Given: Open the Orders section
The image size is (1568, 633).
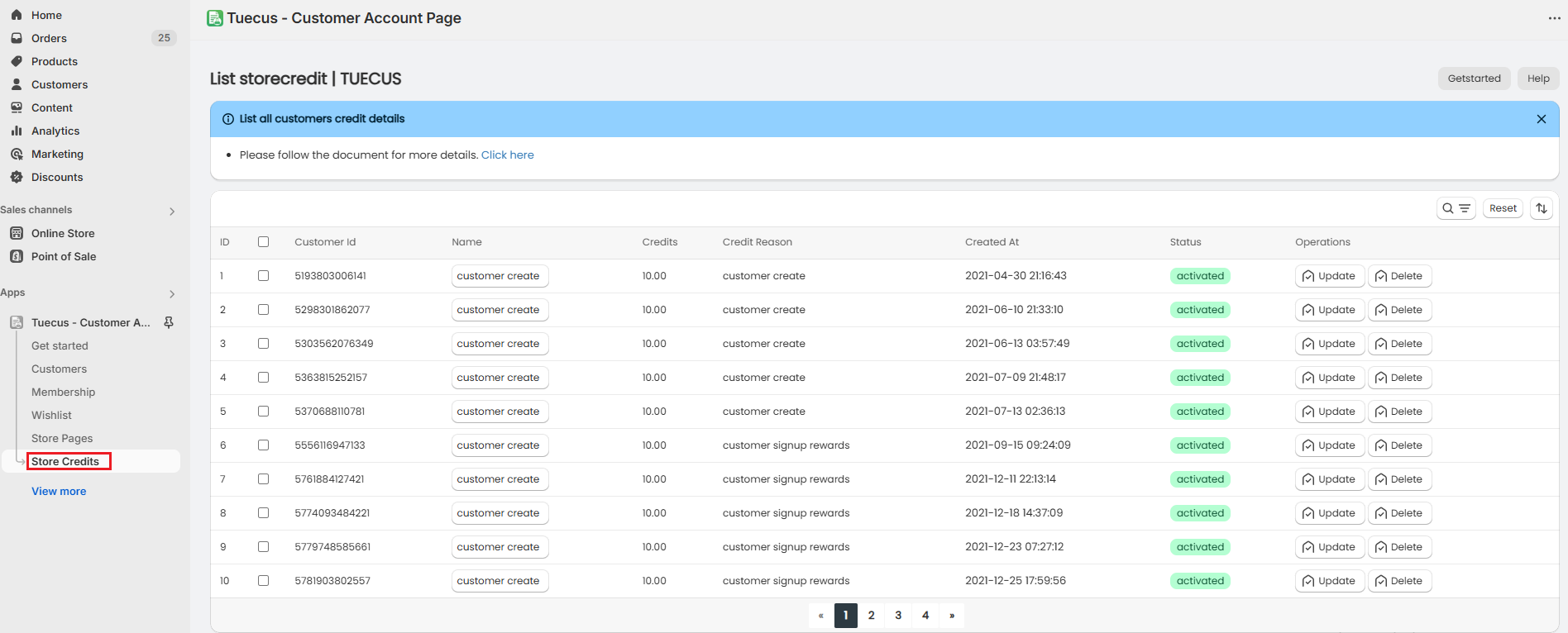Looking at the screenshot, I should [x=49, y=38].
